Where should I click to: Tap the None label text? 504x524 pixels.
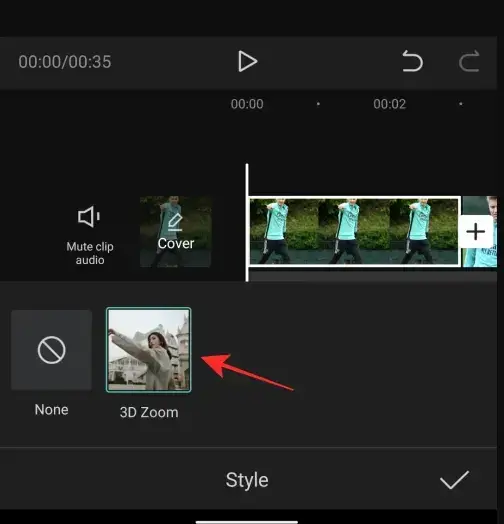(51, 410)
